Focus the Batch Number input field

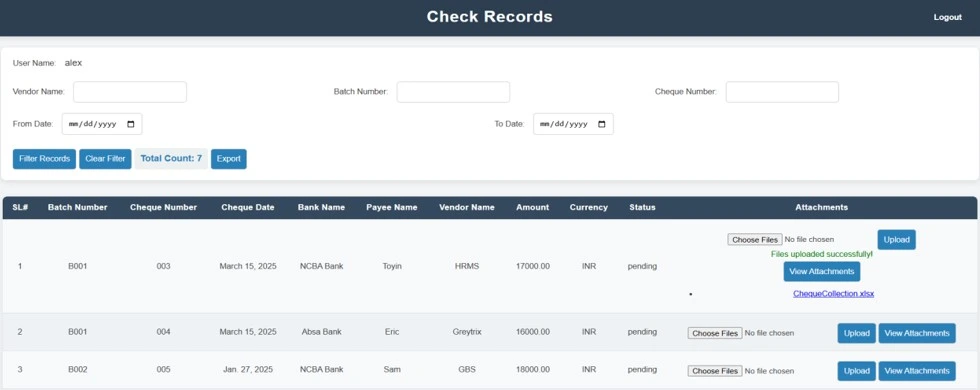click(x=453, y=92)
